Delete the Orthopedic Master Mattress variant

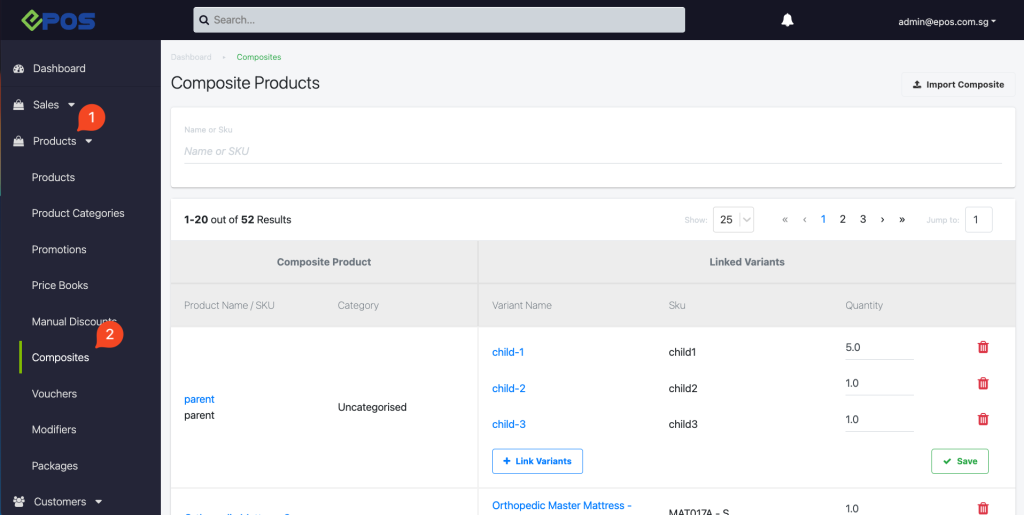(x=983, y=508)
